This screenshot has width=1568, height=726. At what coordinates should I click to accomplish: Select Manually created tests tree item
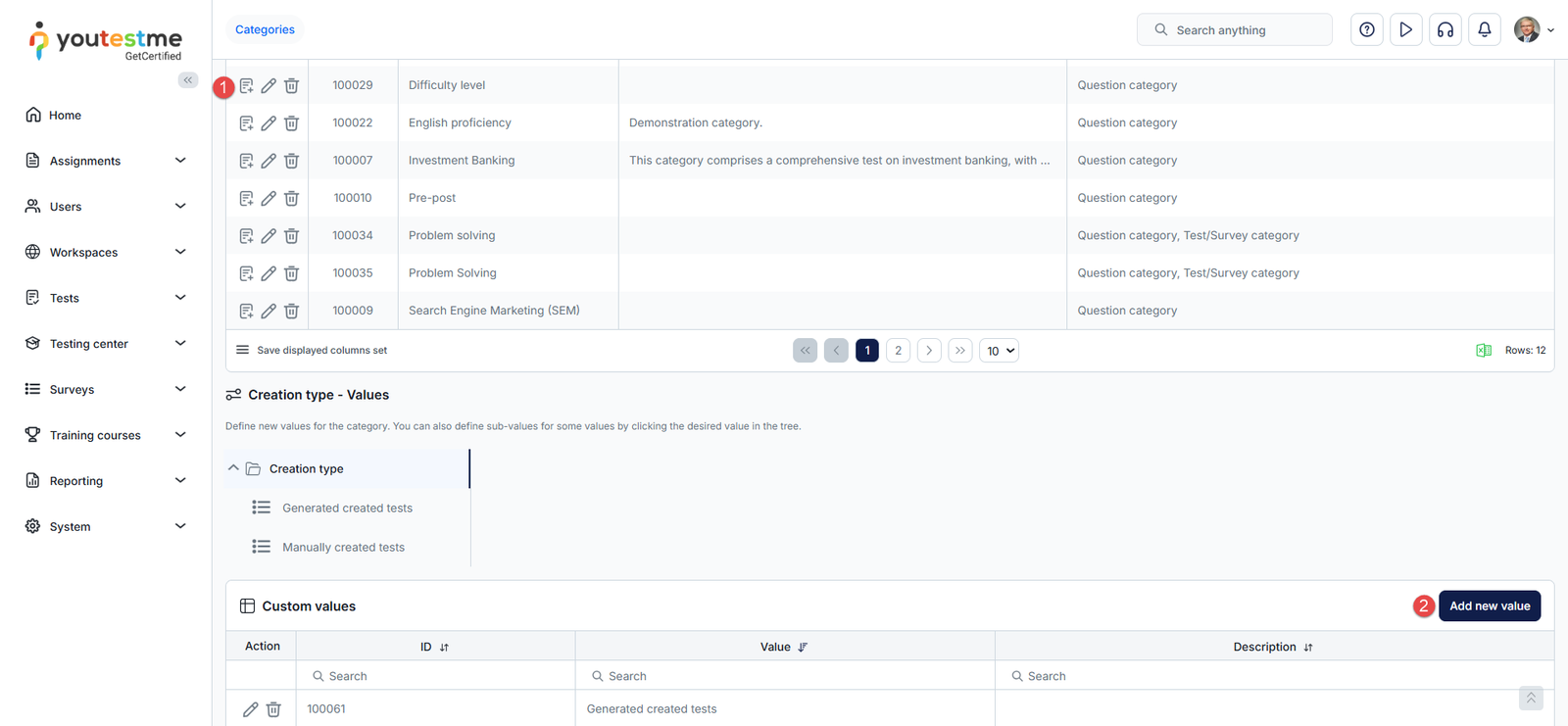pyautogui.click(x=343, y=548)
